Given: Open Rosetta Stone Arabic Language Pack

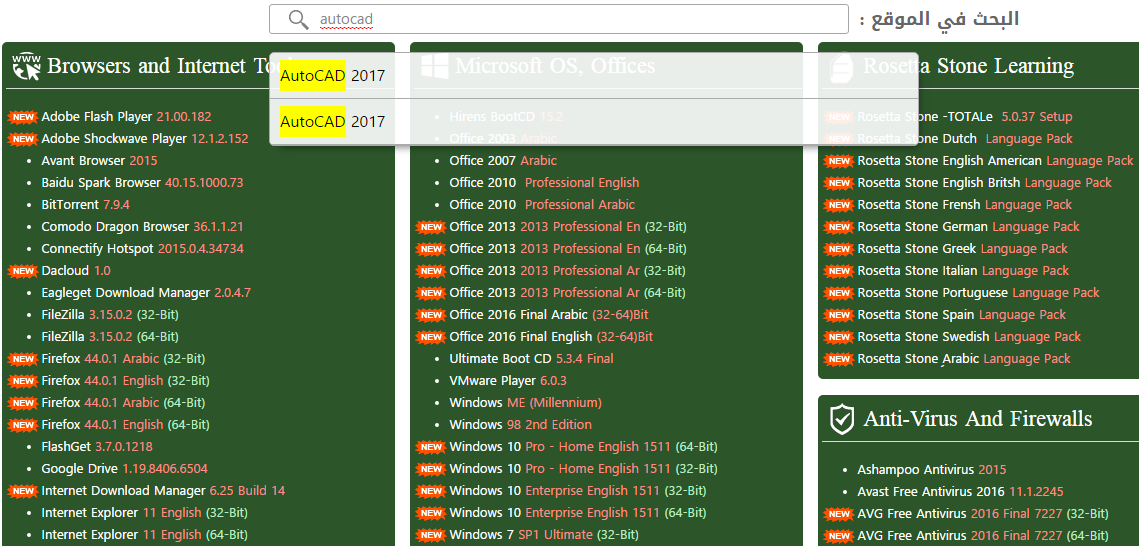Looking at the screenshot, I should [x=964, y=359].
